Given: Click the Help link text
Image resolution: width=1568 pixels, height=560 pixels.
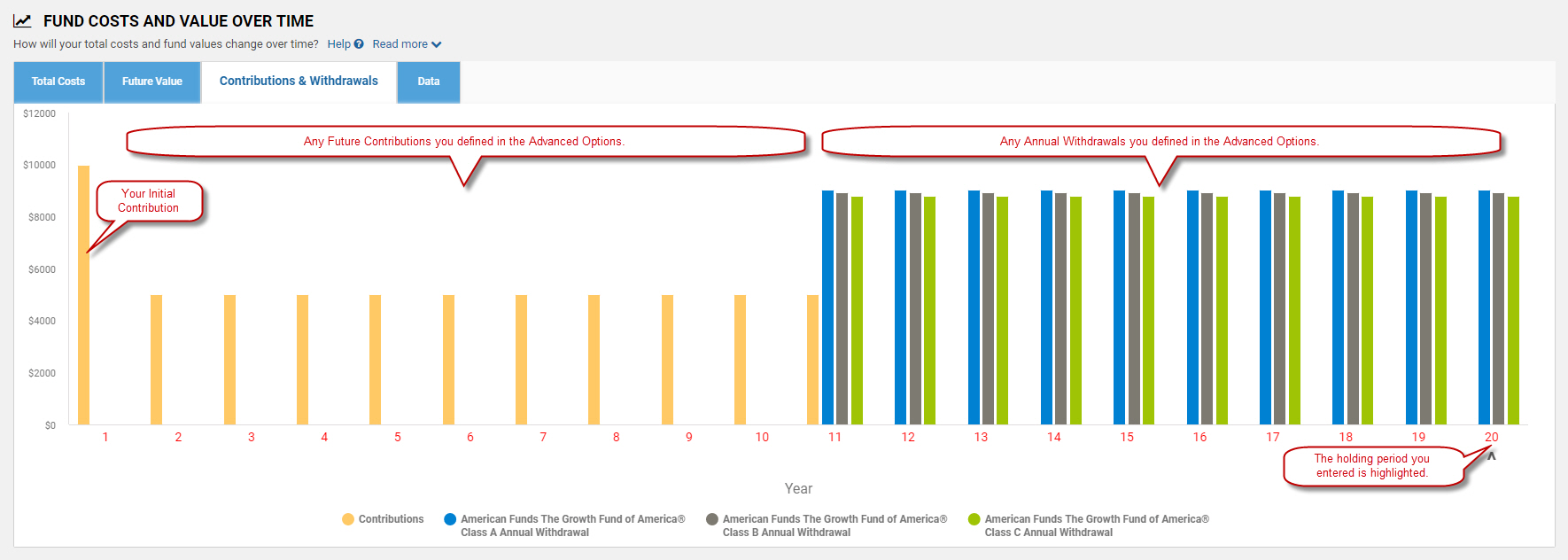Looking at the screenshot, I should pyautogui.click(x=338, y=44).
